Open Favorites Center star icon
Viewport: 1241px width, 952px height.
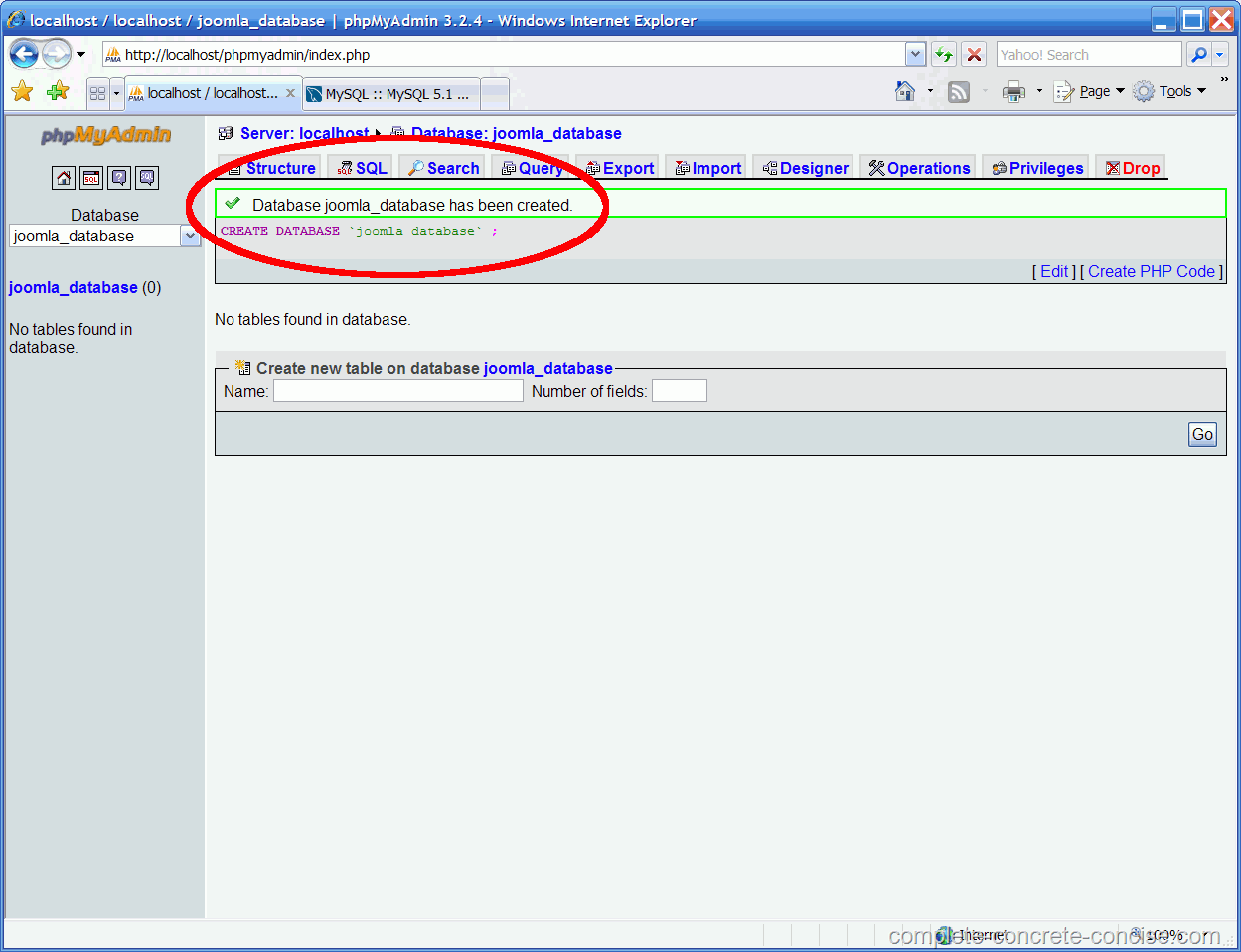tap(22, 92)
